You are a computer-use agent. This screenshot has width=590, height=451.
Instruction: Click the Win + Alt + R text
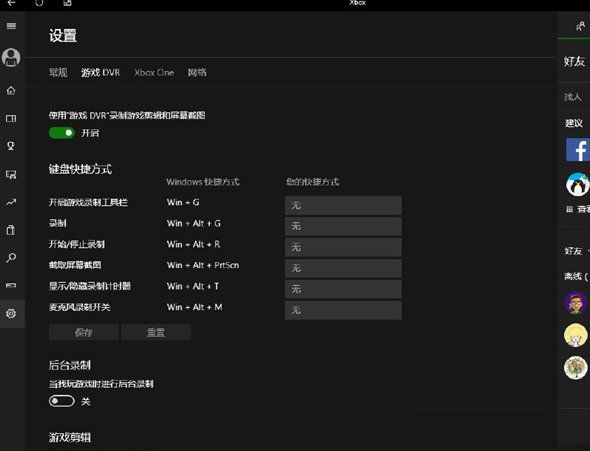[193, 244]
